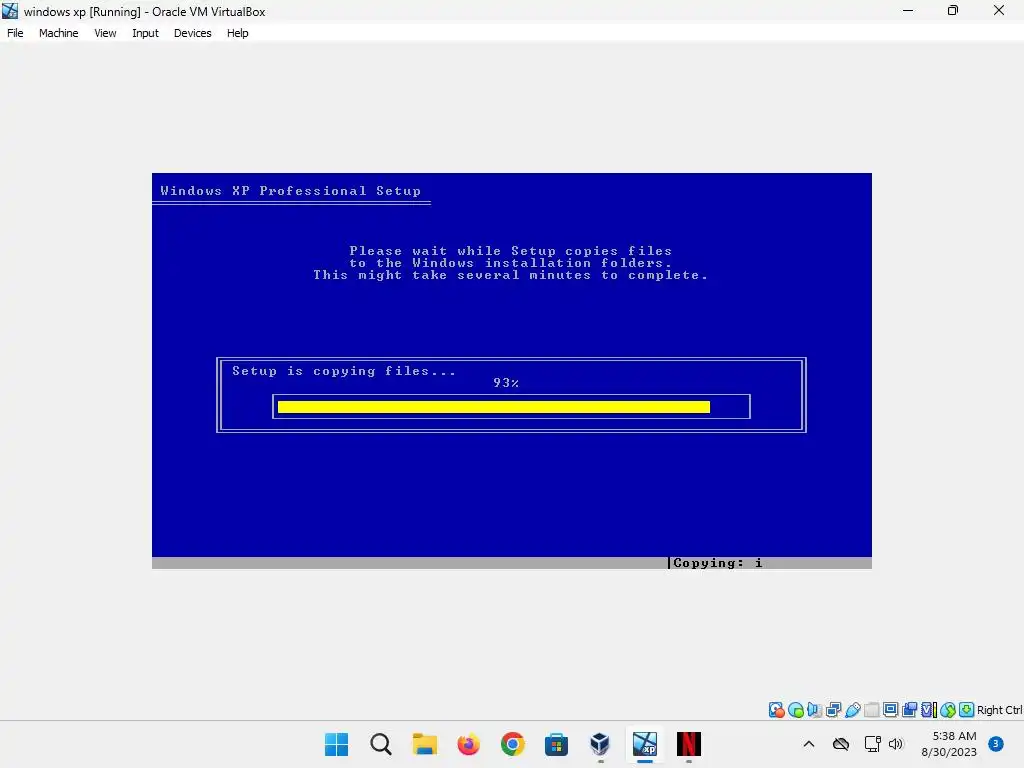
Task: Click the green arrow keyboard capture icon
Action: 967,710
